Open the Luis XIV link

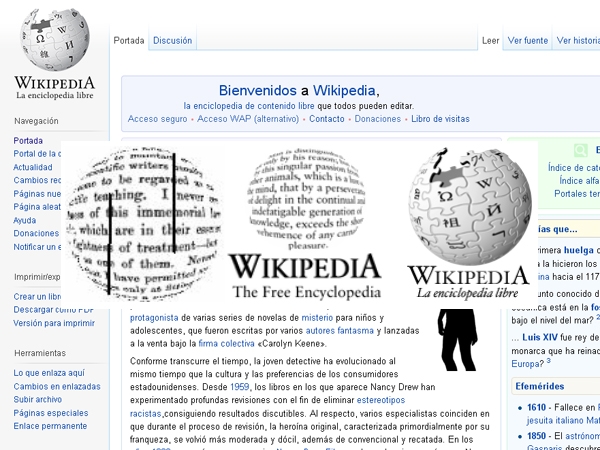click(x=540, y=338)
